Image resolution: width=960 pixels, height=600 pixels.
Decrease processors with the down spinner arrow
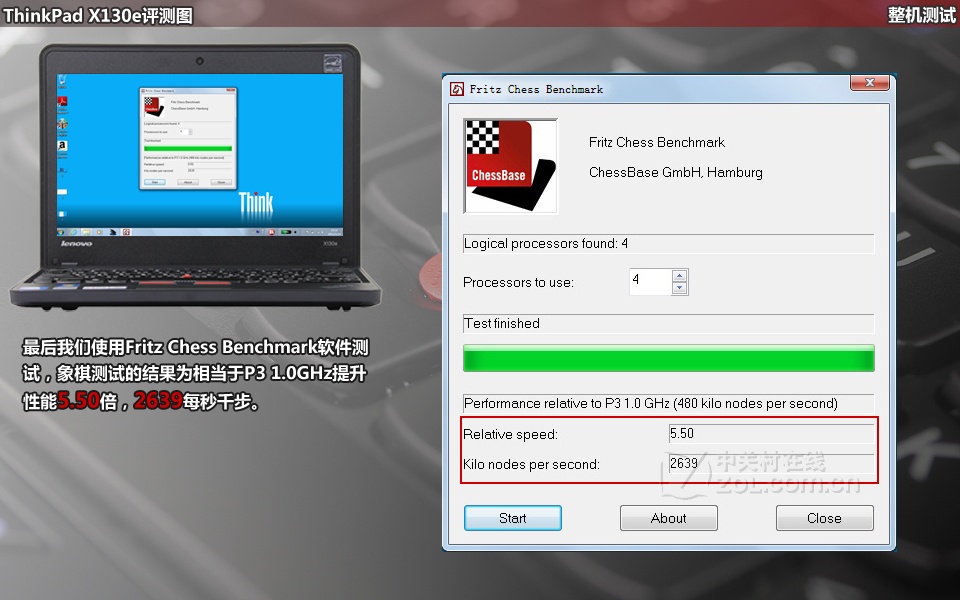point(680,288)
